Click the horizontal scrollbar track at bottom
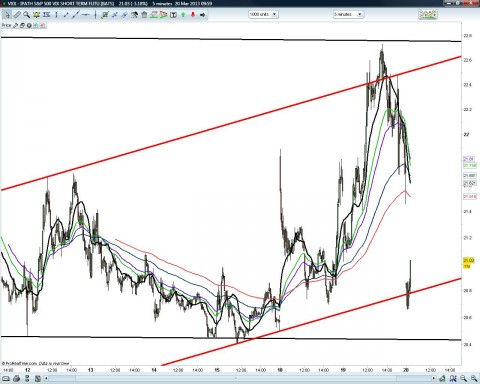The width and height of the screenshot is (480, 384). [x=239, y=378]
